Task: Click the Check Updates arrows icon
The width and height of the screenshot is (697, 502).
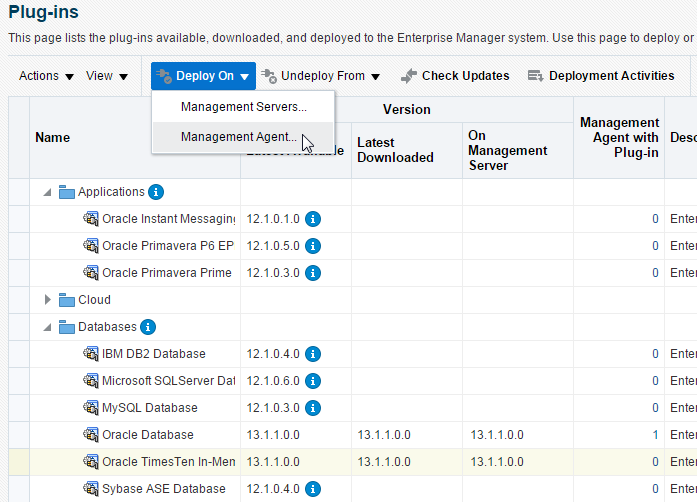Action: pyautogui.click(x=409, y=76)
